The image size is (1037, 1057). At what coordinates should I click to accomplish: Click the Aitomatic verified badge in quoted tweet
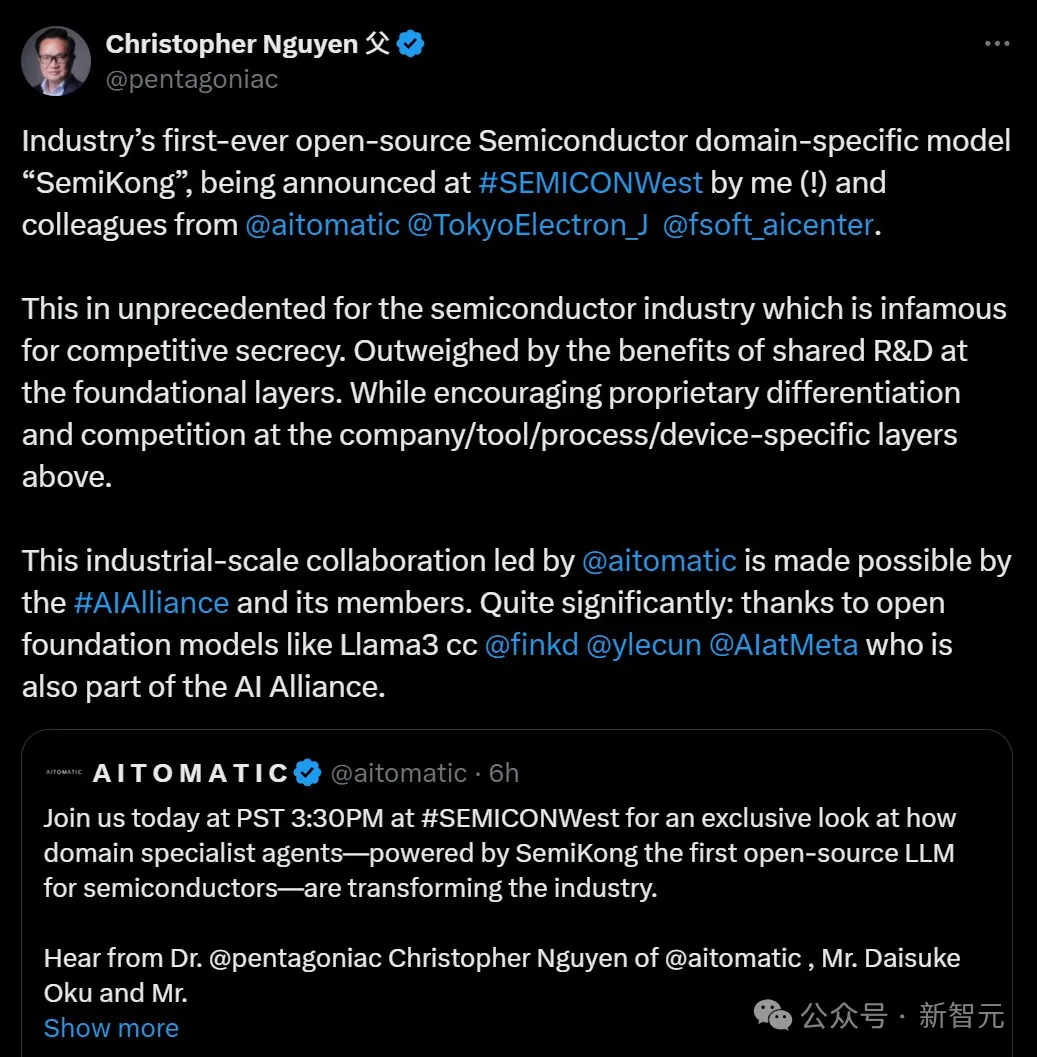pyautogui.click(x=308, y=773)
